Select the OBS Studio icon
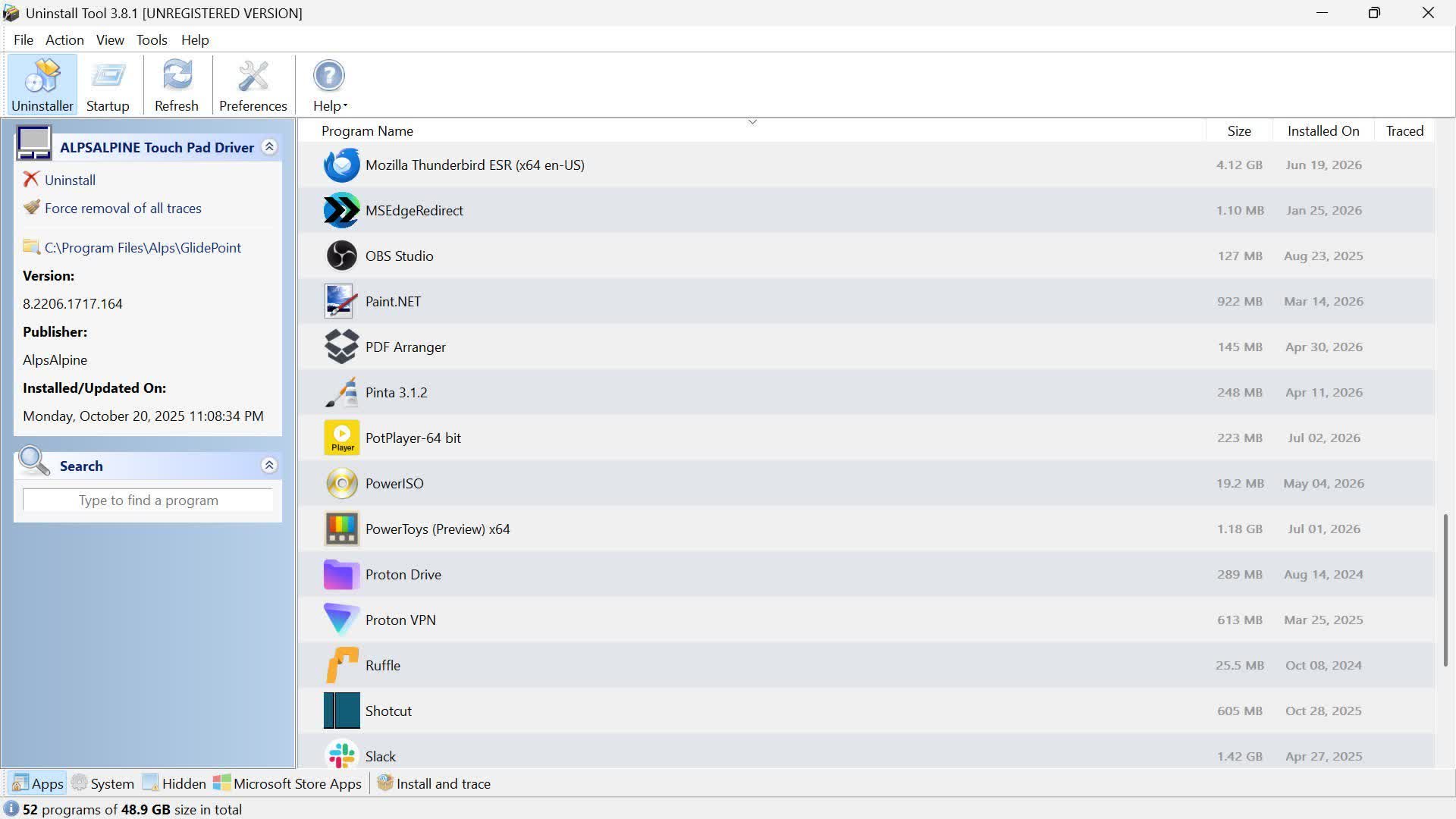 click(x=341, y=256)
